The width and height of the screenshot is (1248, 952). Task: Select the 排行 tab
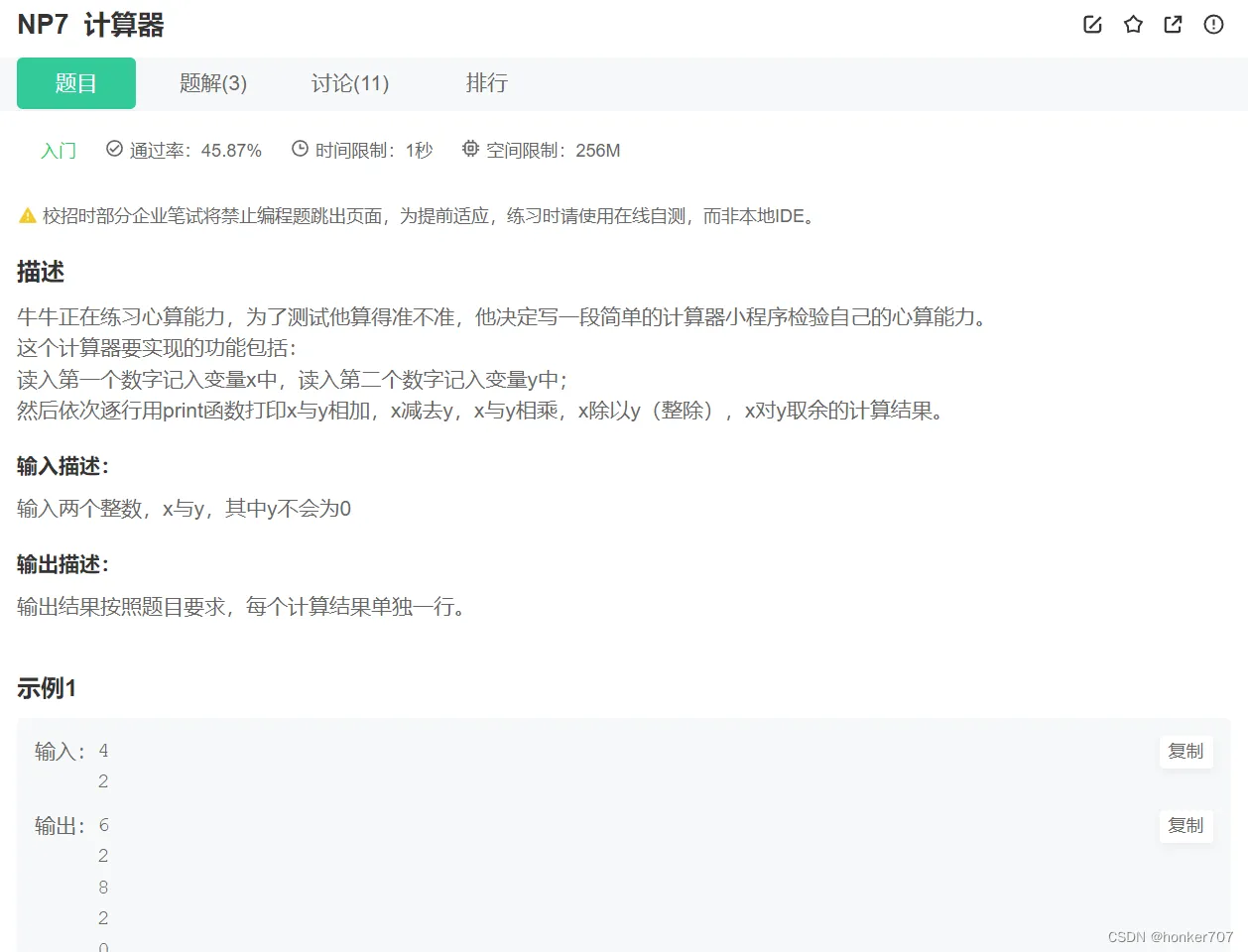(487, 83)
